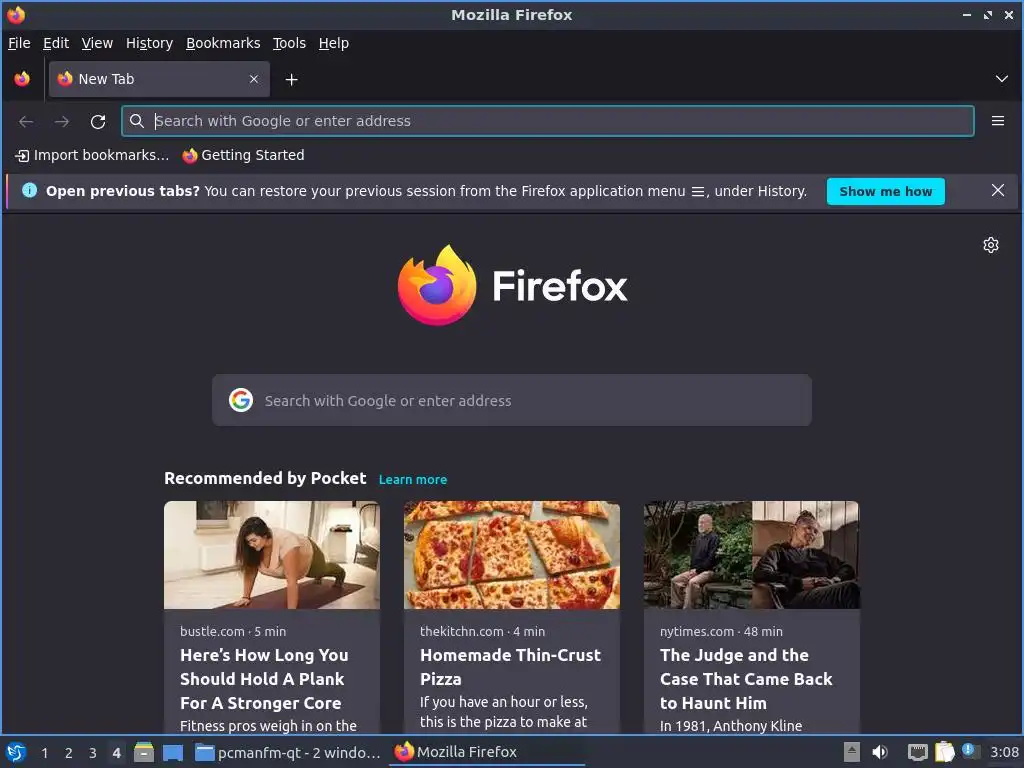Open the Getting Started bookmark
The height and width of the screenshot is (768, 1024).
coord(243,155)
